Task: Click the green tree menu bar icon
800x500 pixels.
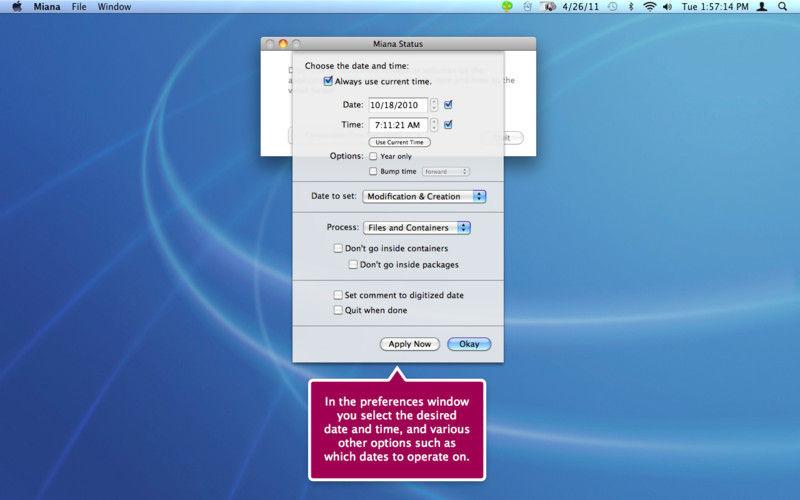Action: click(507, 7)
